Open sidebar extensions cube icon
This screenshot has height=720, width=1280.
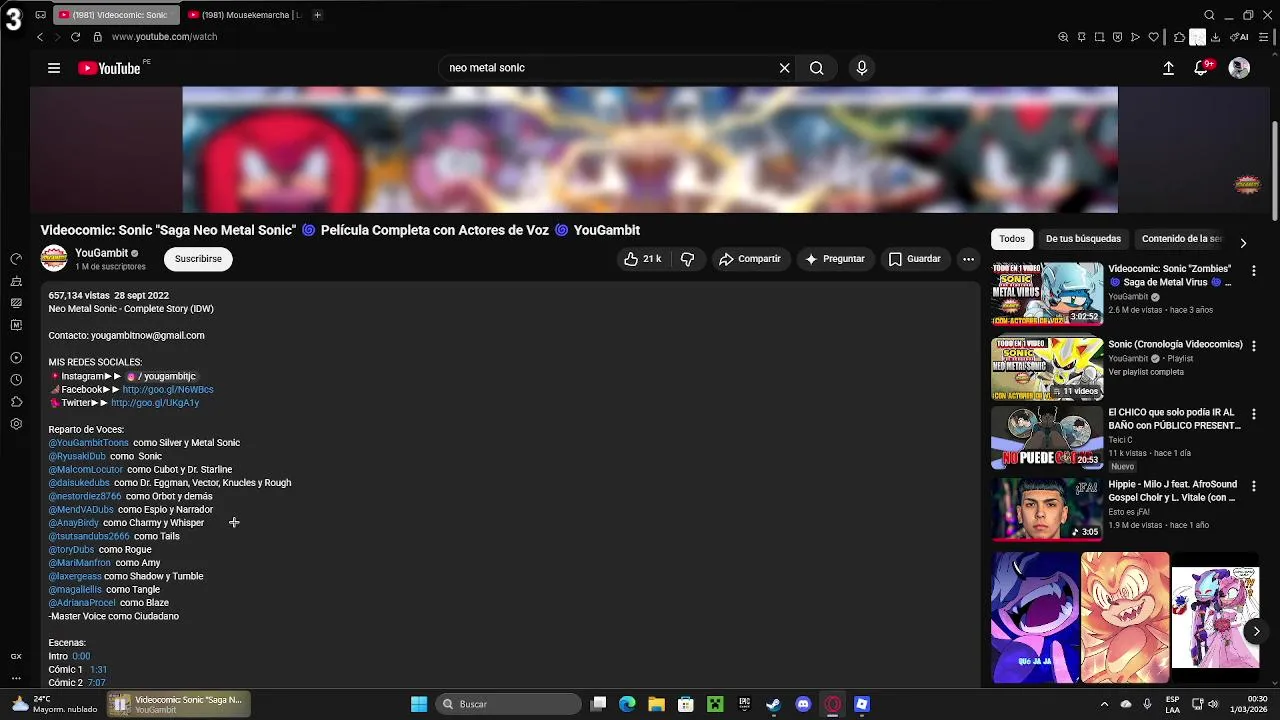[16, 402]
